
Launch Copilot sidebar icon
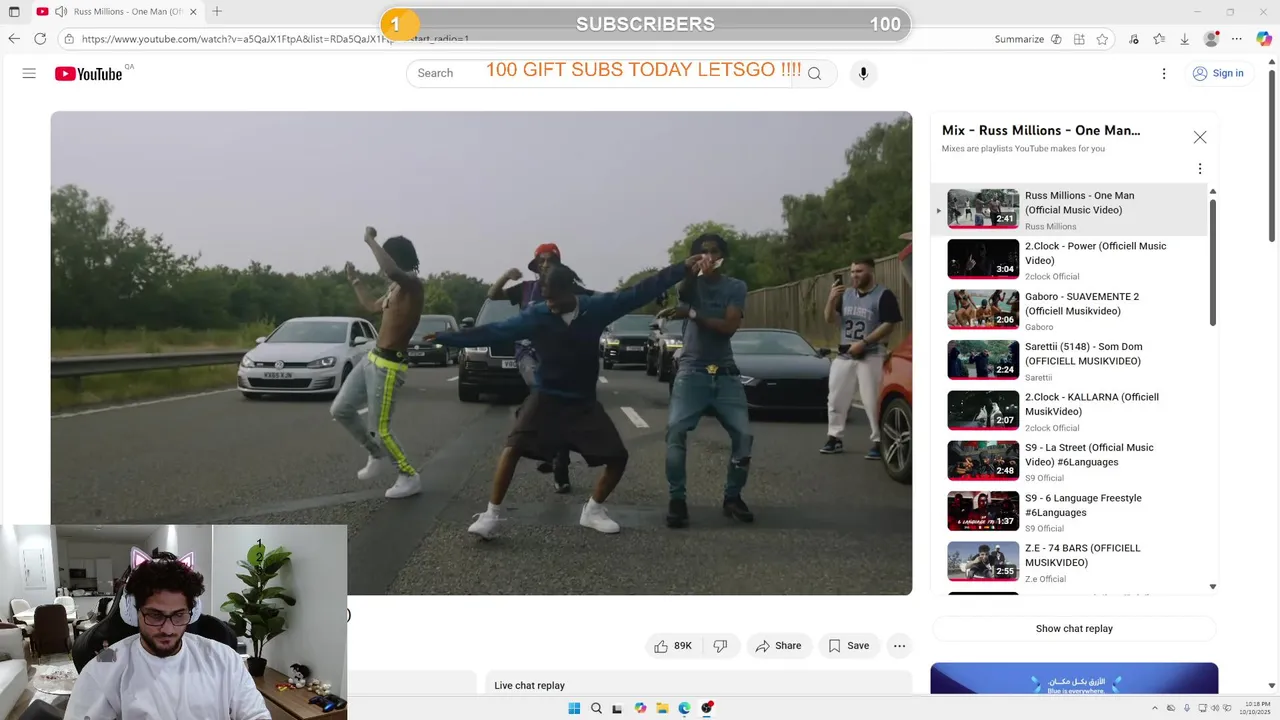point(1264,39)
